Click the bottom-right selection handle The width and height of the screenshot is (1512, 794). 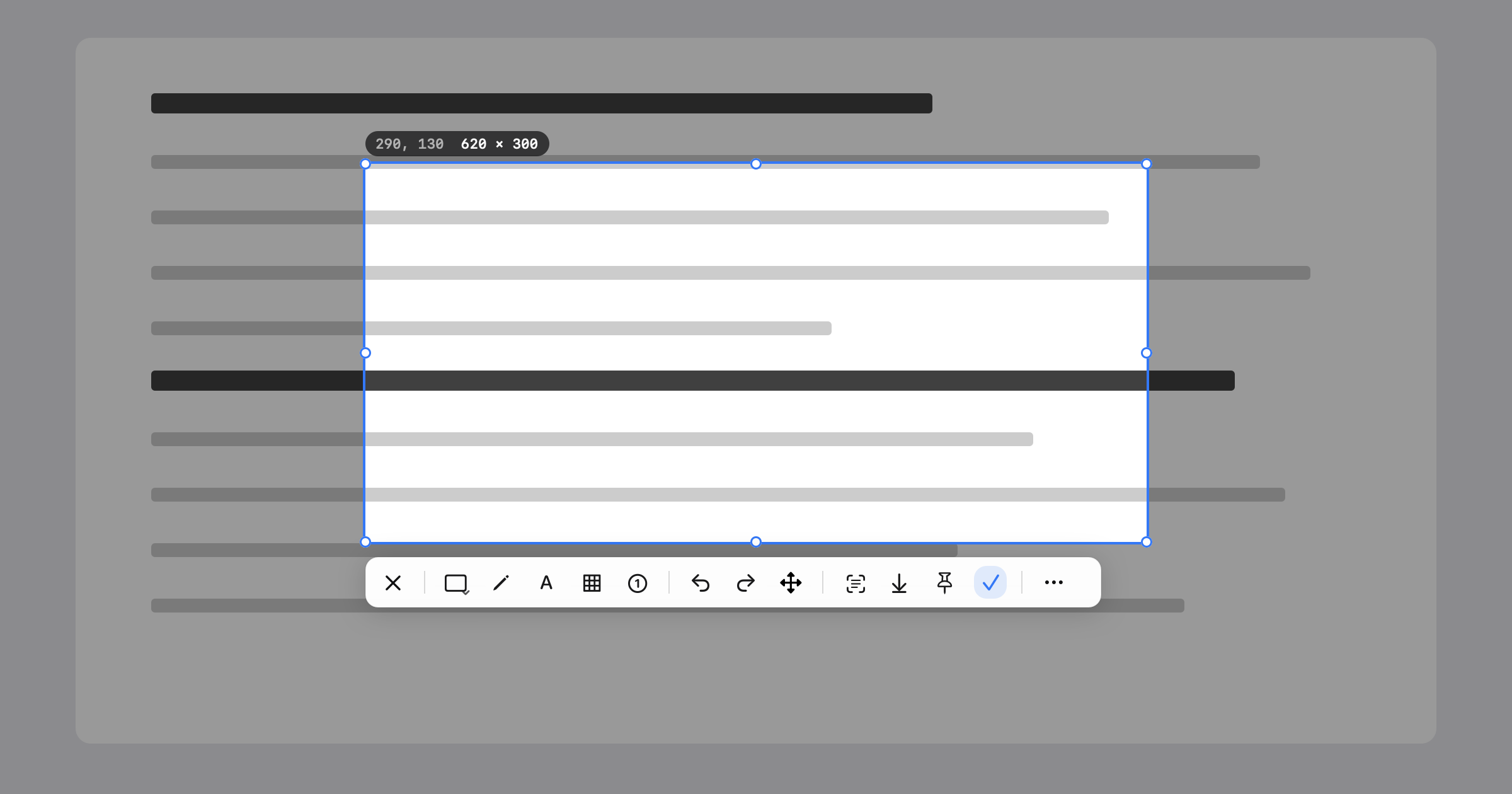tap(1147, 542)
